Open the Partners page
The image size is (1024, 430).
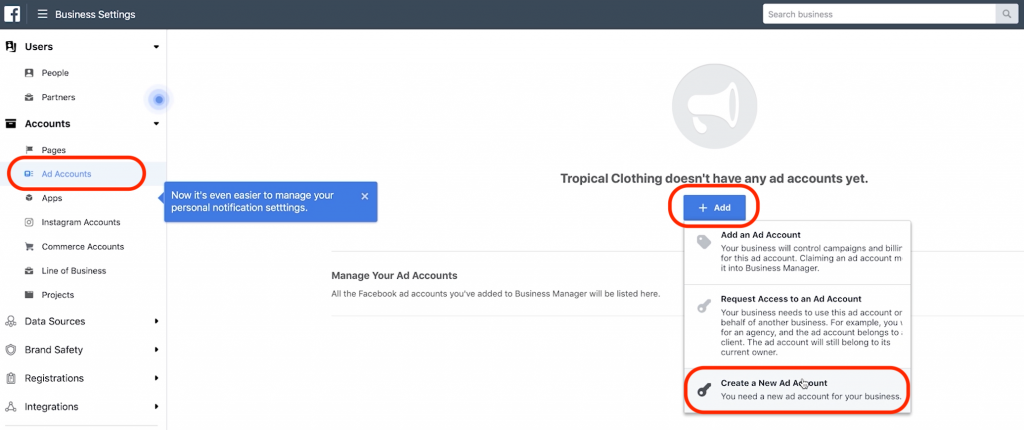(x=58, y=97)
